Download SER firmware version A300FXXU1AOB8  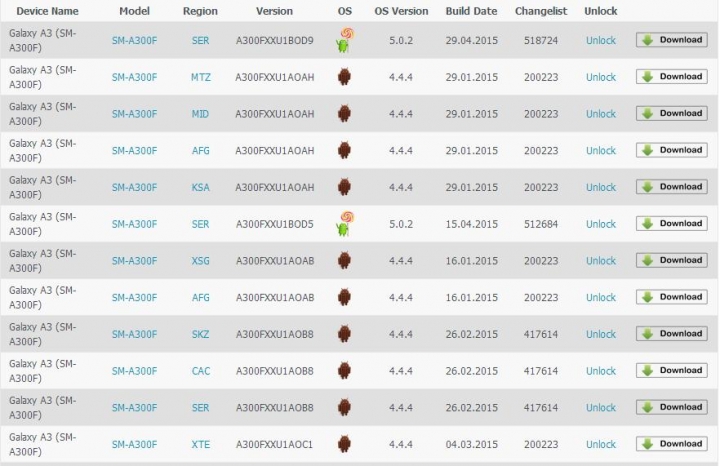point(672,407)
